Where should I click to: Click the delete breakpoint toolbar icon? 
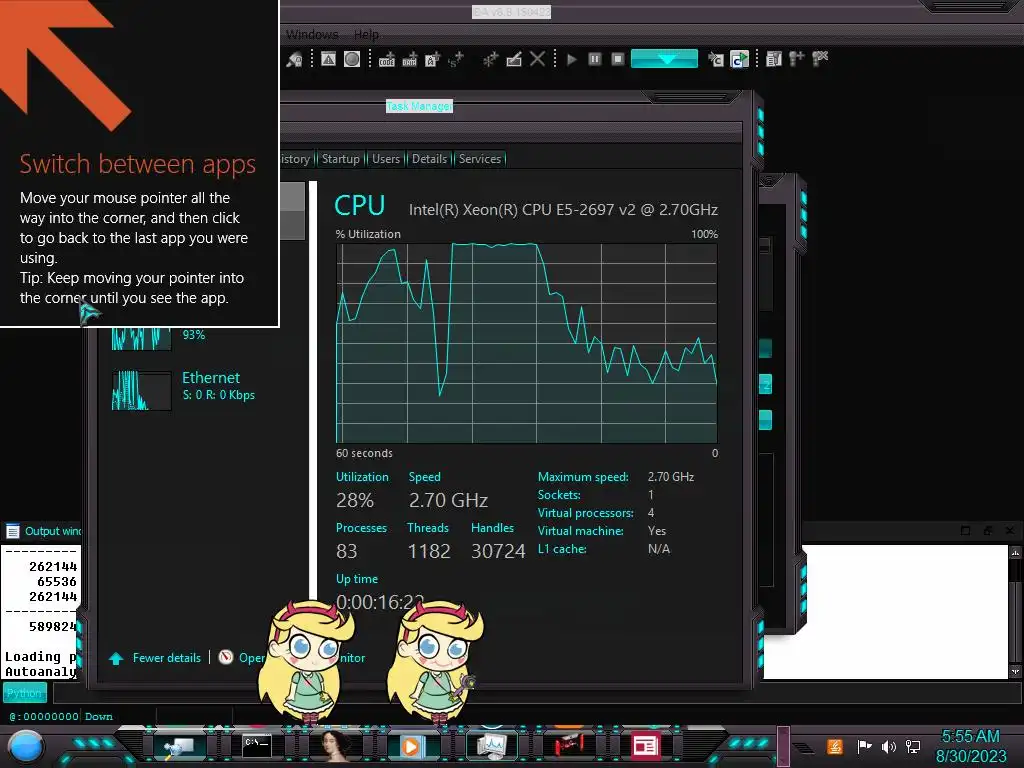pos(820,59)
